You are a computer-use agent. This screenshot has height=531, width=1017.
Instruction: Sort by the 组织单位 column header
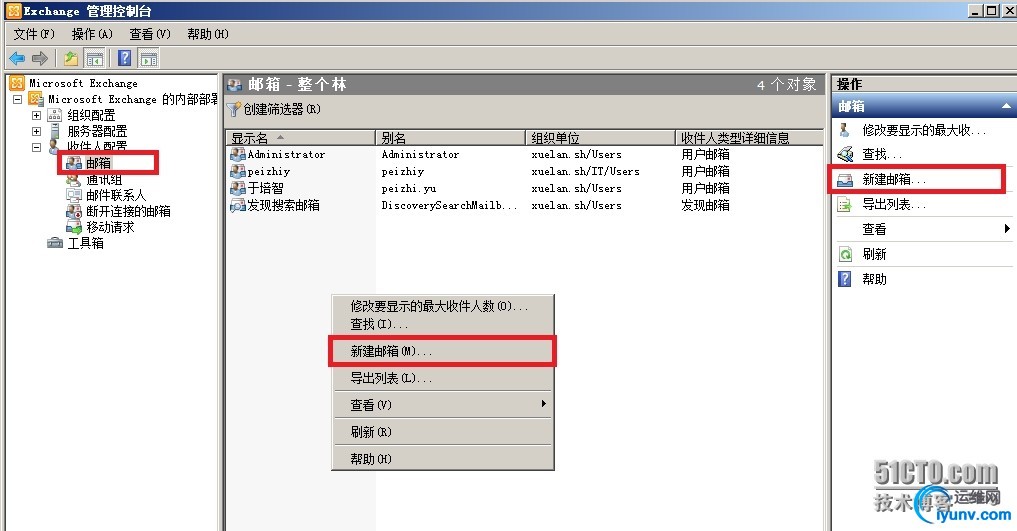tap(600, 137)
